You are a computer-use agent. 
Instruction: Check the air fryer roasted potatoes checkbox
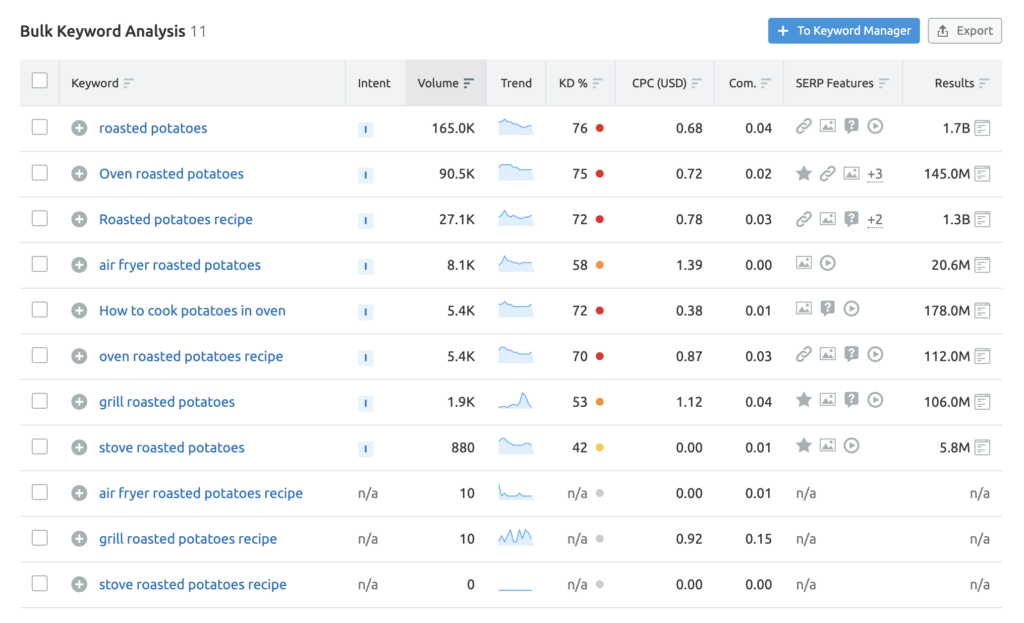pyautogui.click(x=40, y=264)
